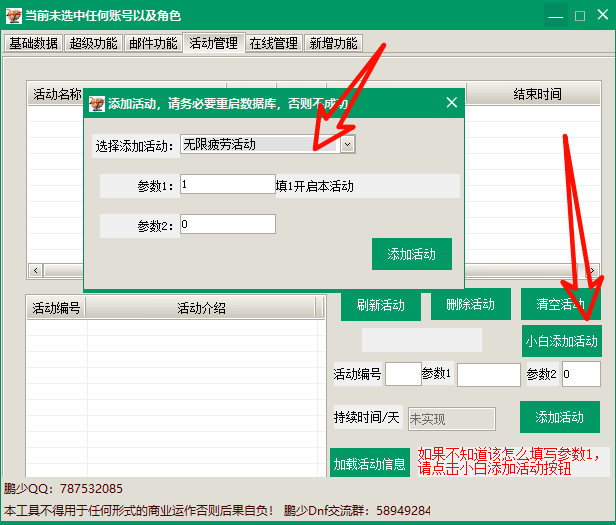
Task: Click the 刷新活动 button
Action: [x=380, y=305]
